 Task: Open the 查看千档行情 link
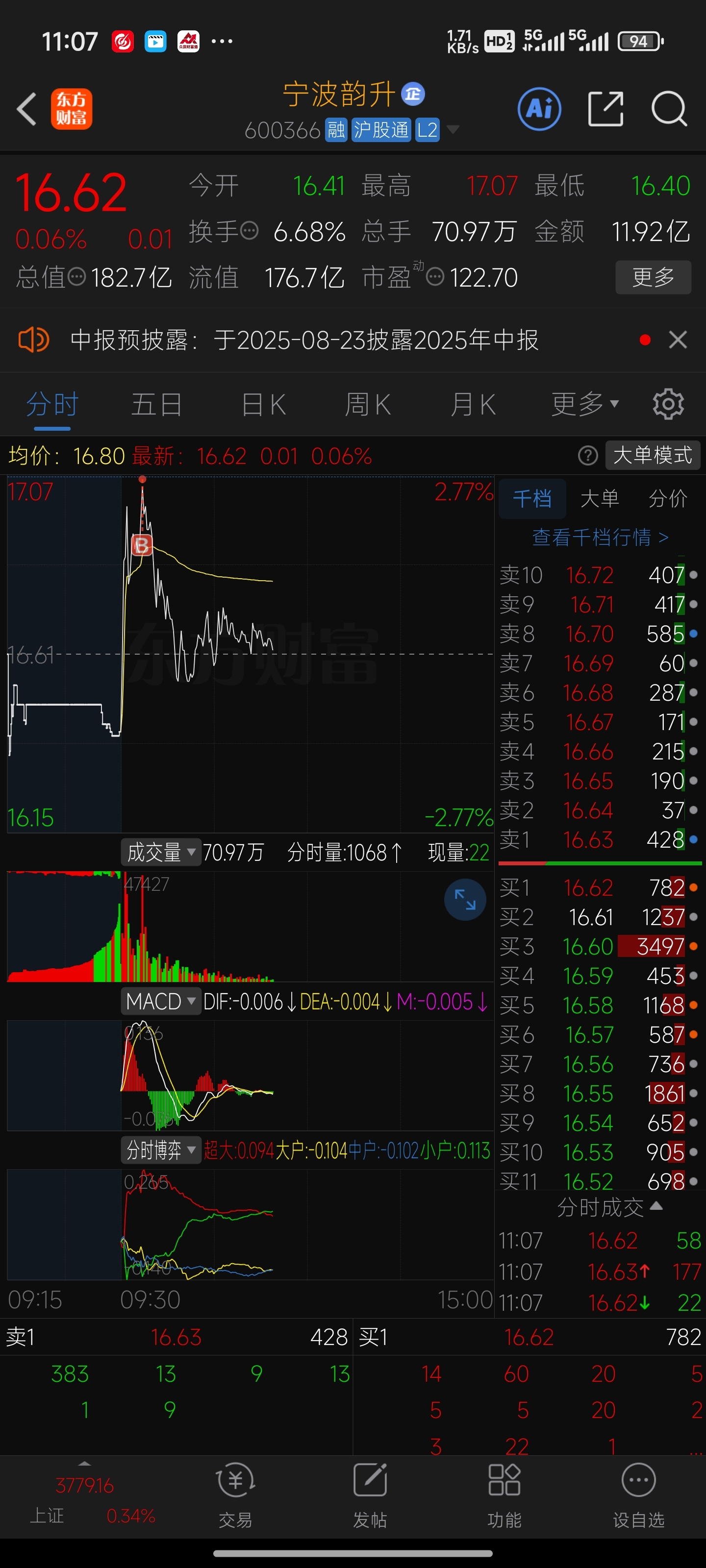601,538
